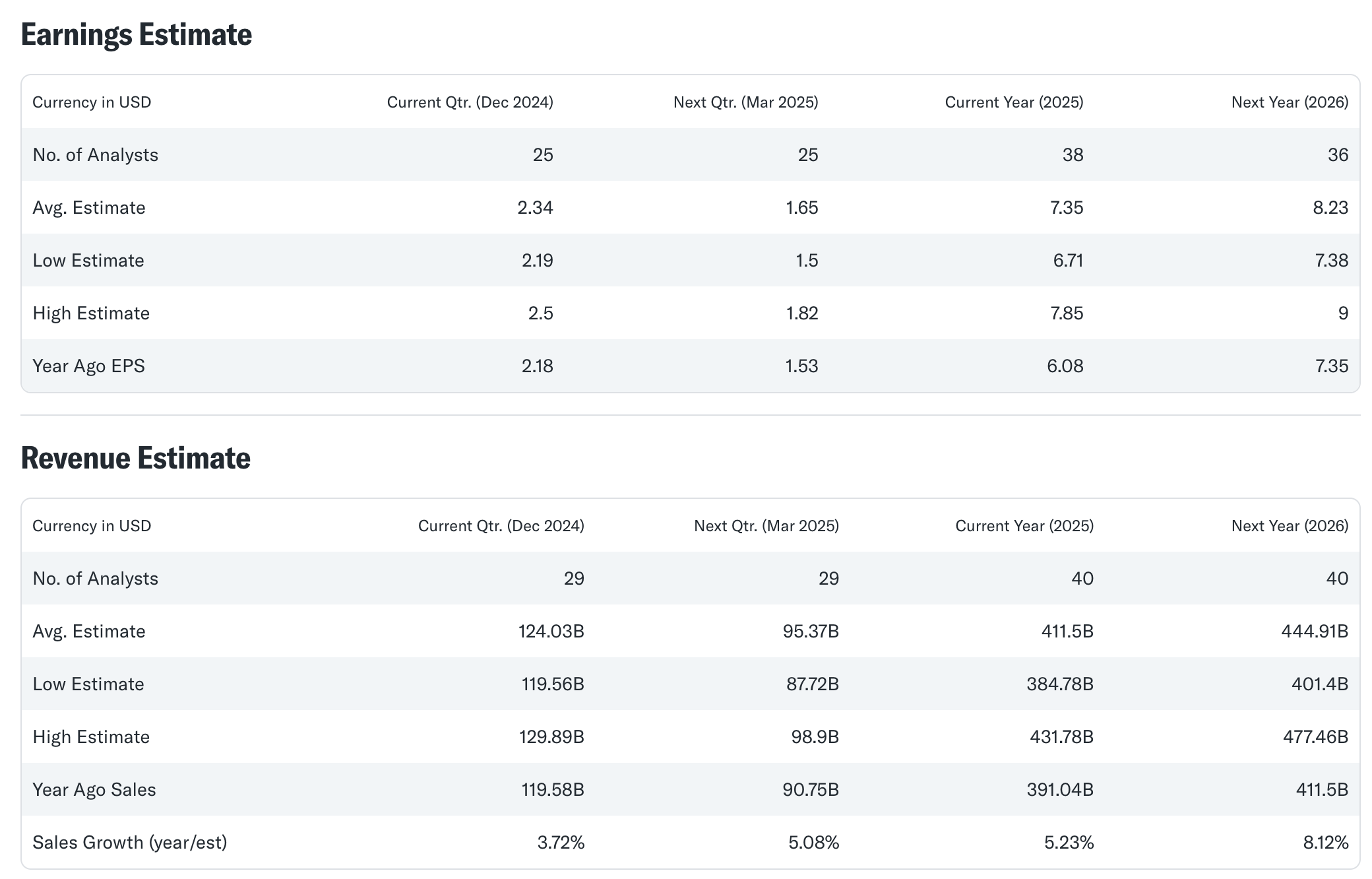Screen dimensions: 1372x879
Task: Click Next Qtr. (Mar 2025) revenue column header
Action: click(x=766, y=526)
